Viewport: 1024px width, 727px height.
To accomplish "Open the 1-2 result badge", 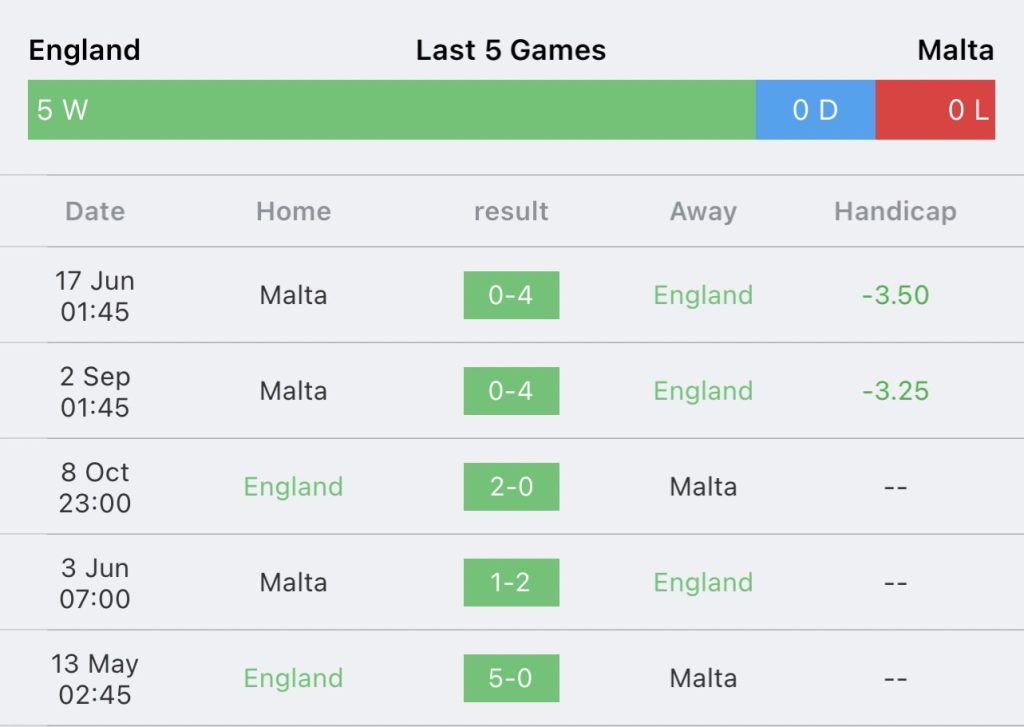I will 511,582.
